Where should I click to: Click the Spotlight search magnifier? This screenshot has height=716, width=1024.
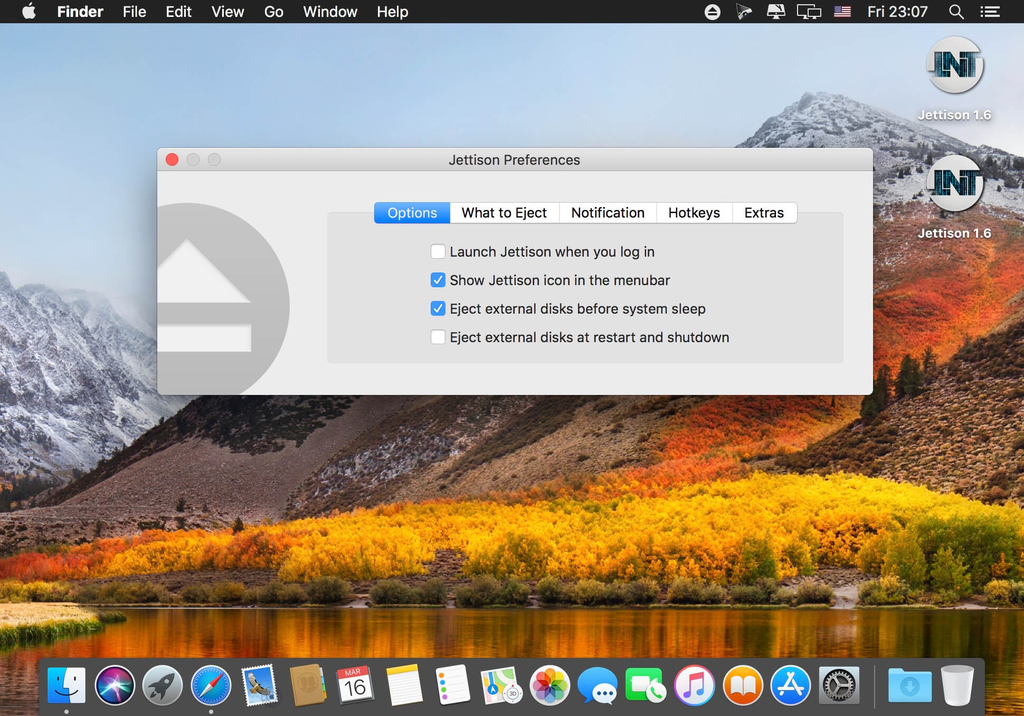point(956,12)
